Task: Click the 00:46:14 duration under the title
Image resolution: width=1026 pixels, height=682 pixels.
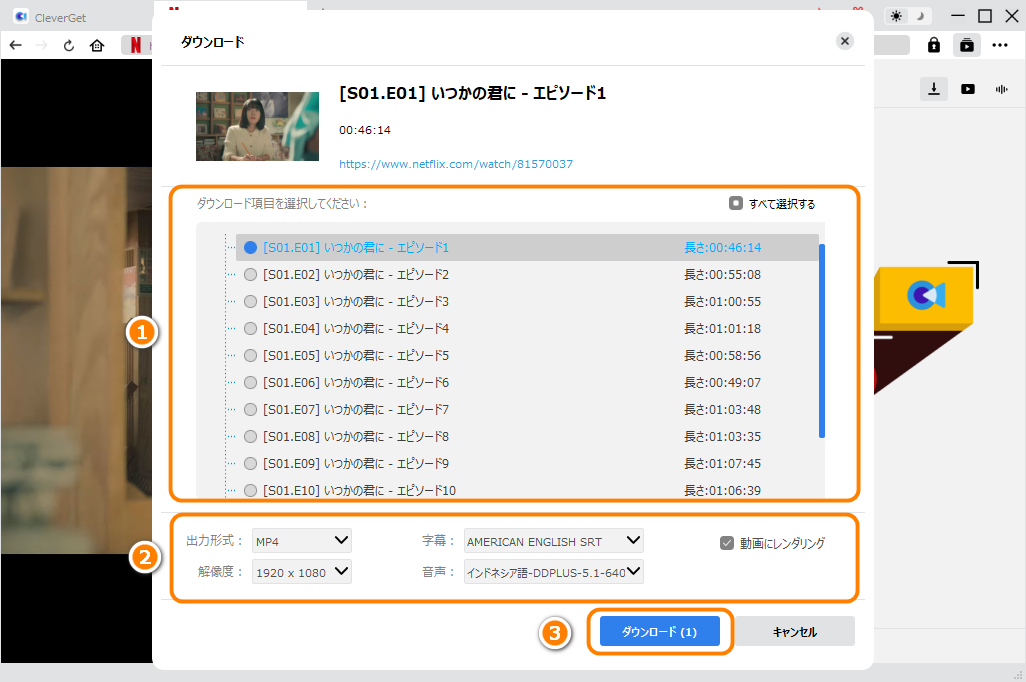Action: [x=364, y=130]
